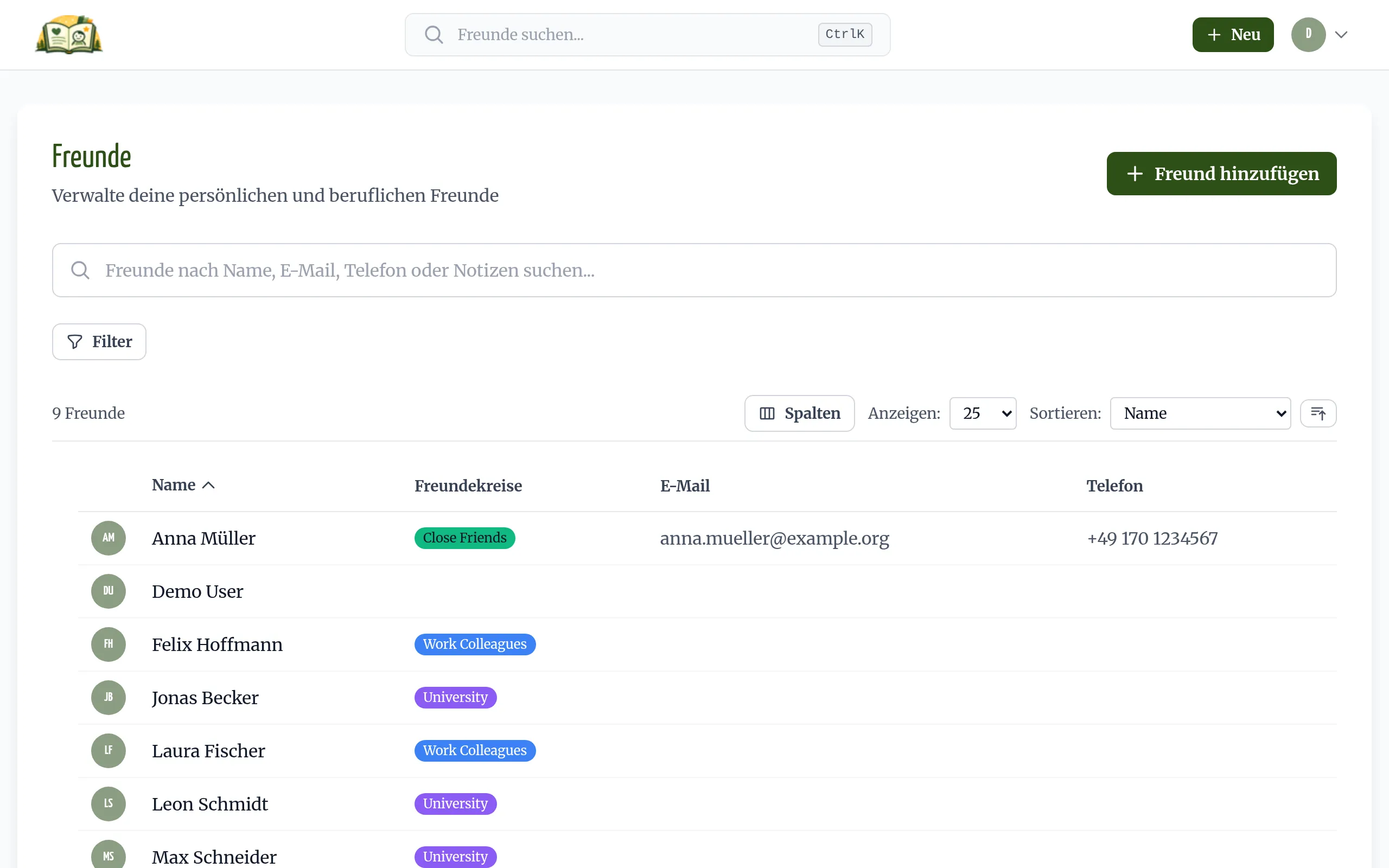Select Max Schneider's University tag
1389x868 pixels.
tap(455, 857)
